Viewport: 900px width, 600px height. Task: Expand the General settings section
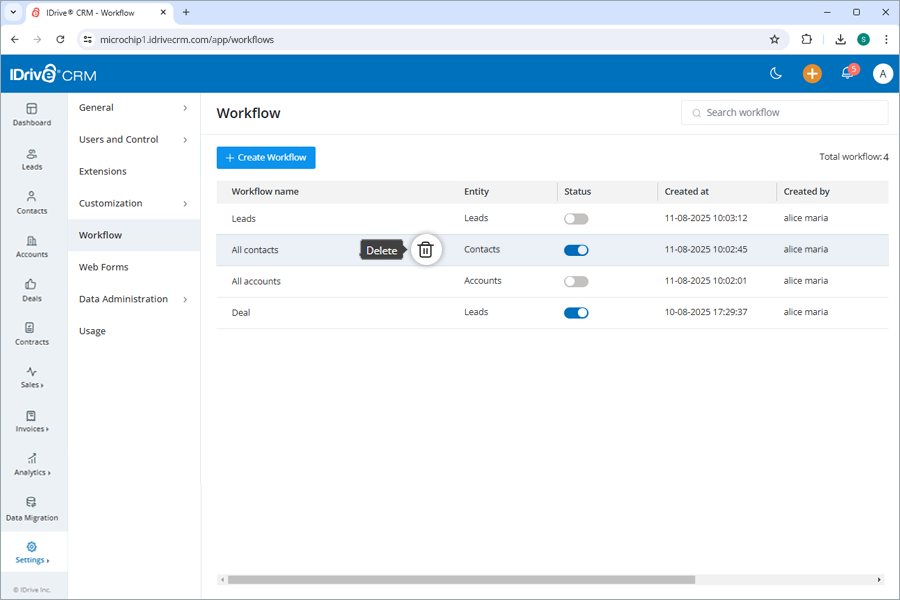97,107
